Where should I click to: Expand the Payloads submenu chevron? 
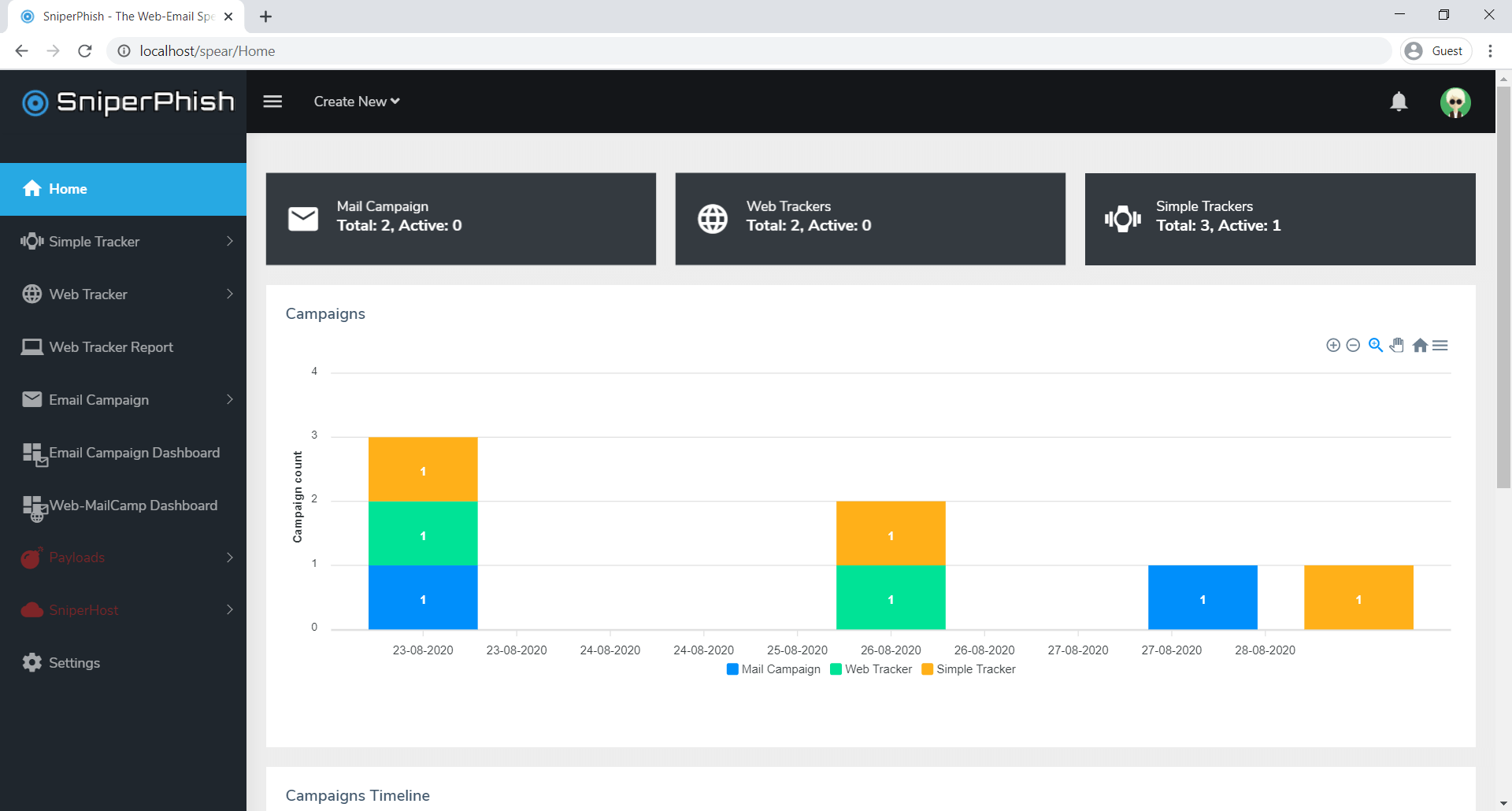tap(230, 557)
